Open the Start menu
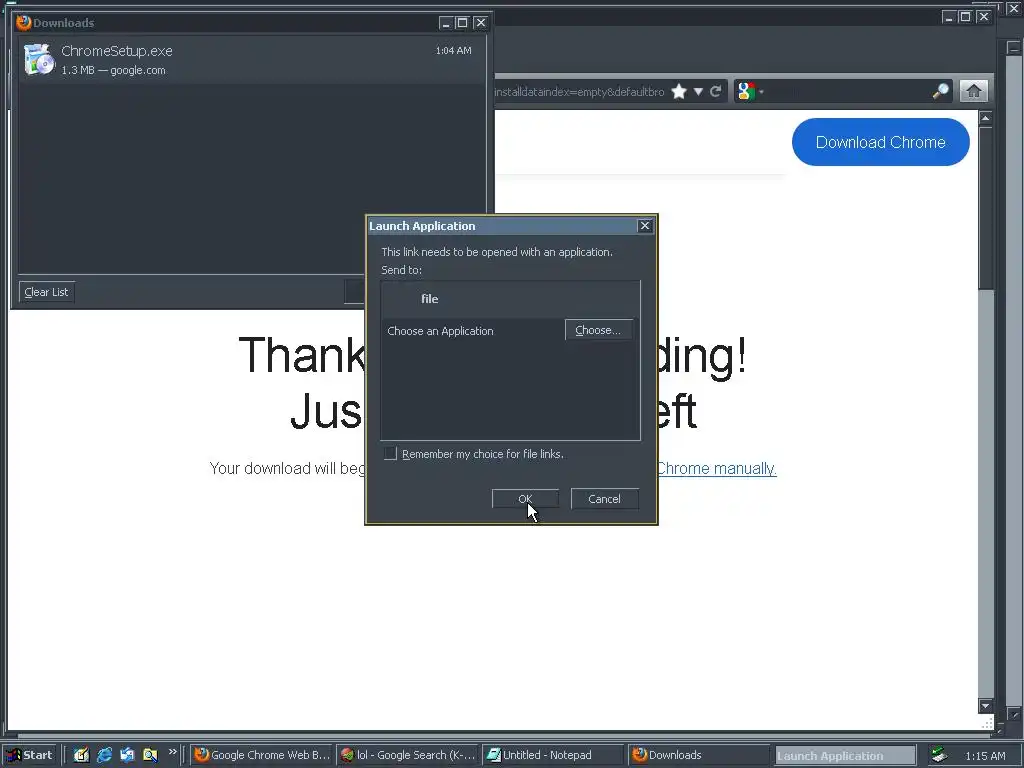Viewport: 1024px width, 768px height. click(x=30, y=755)
